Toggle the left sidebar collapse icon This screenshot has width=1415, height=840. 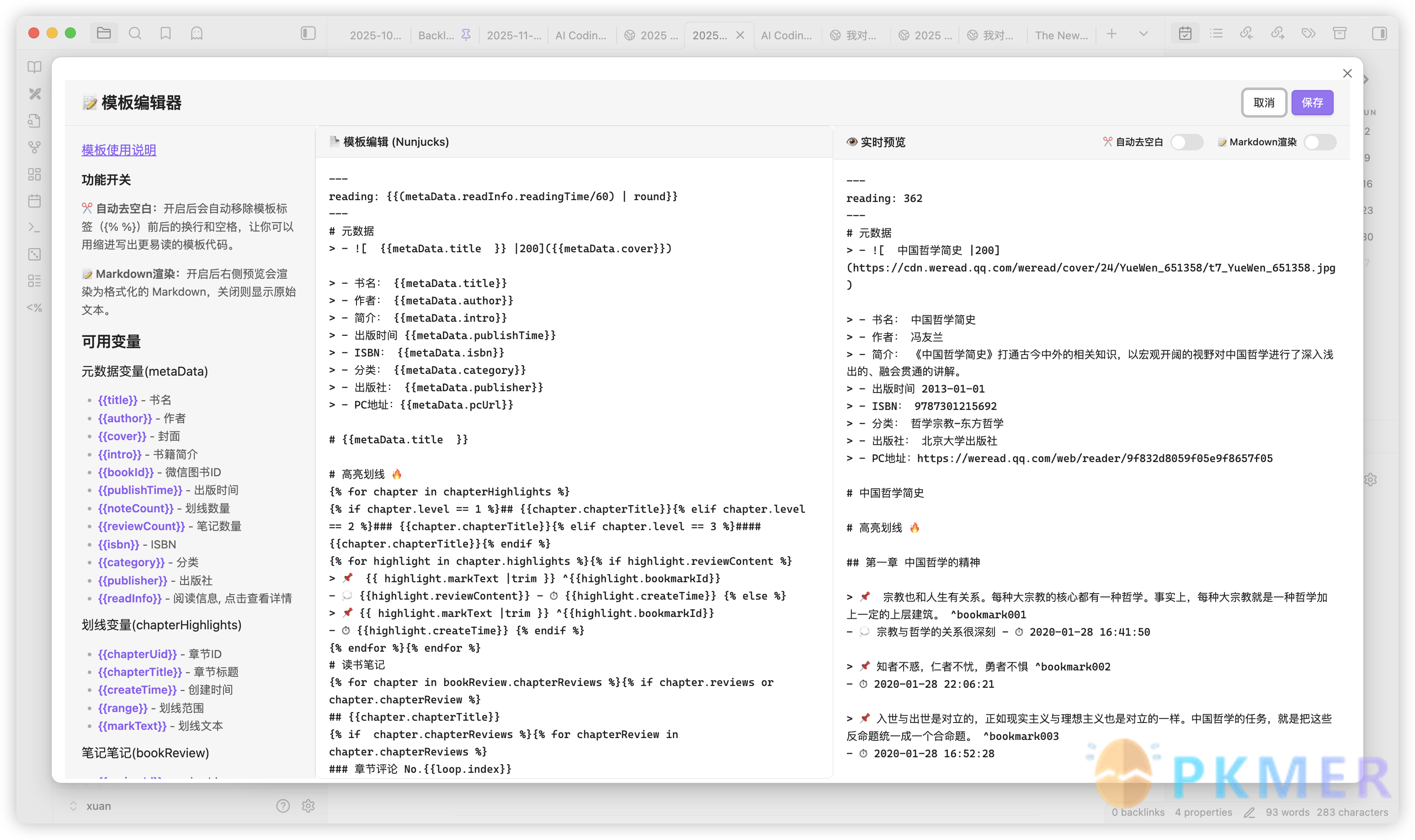(x=308, y=33)
